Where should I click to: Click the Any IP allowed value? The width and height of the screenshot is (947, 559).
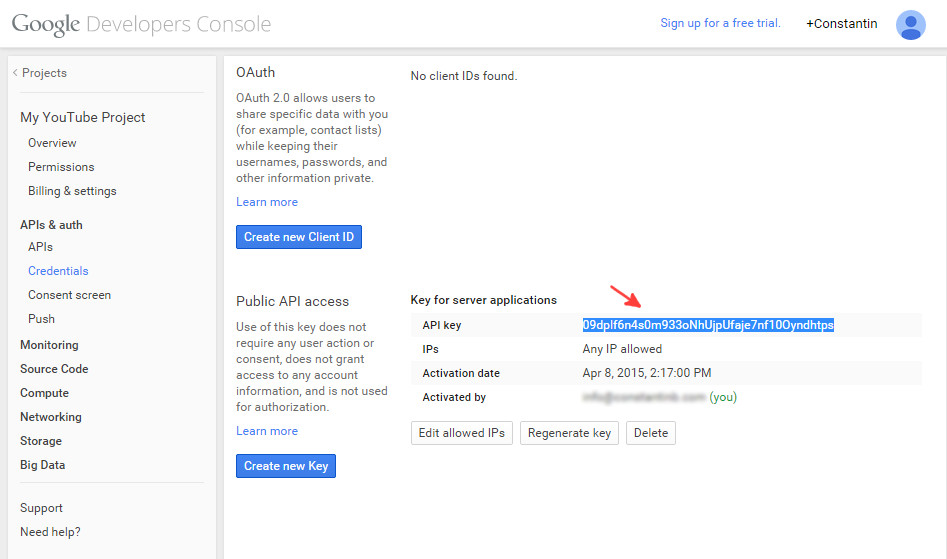tap(622, 349)
